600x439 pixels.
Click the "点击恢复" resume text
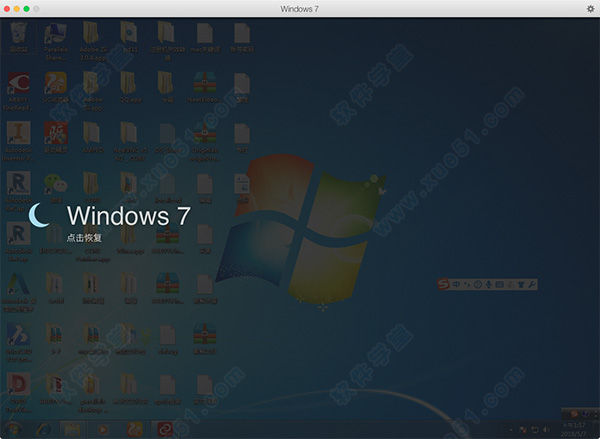[x=84, y=238]
